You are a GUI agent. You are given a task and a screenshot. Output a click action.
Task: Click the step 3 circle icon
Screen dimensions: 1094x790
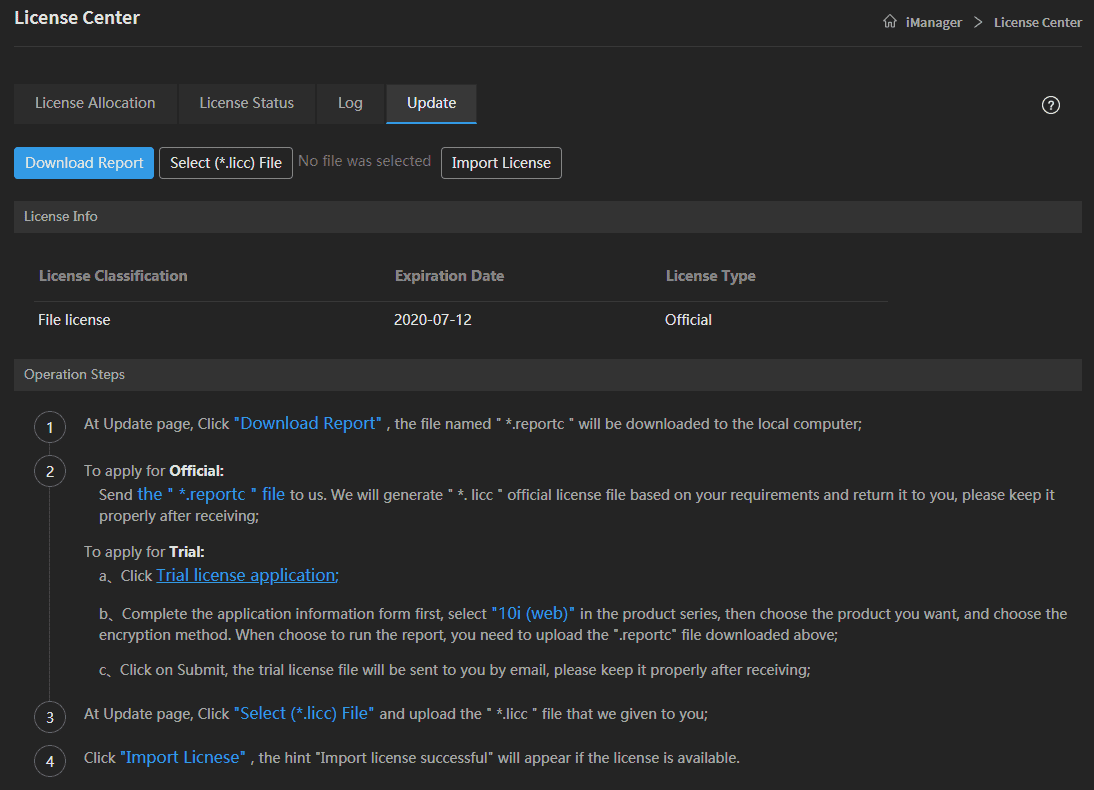coord(50,717)
